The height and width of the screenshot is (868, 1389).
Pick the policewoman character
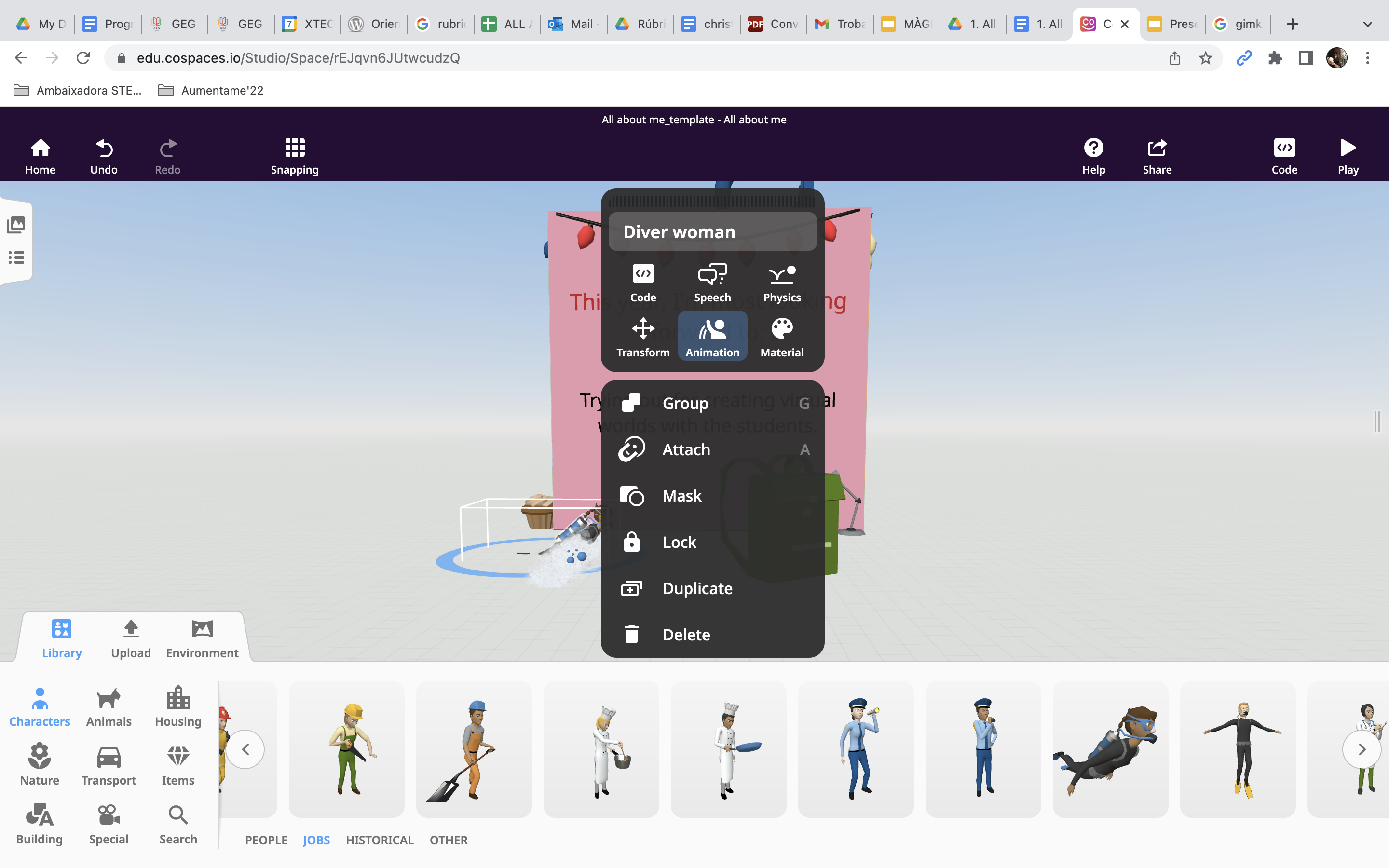856,748
